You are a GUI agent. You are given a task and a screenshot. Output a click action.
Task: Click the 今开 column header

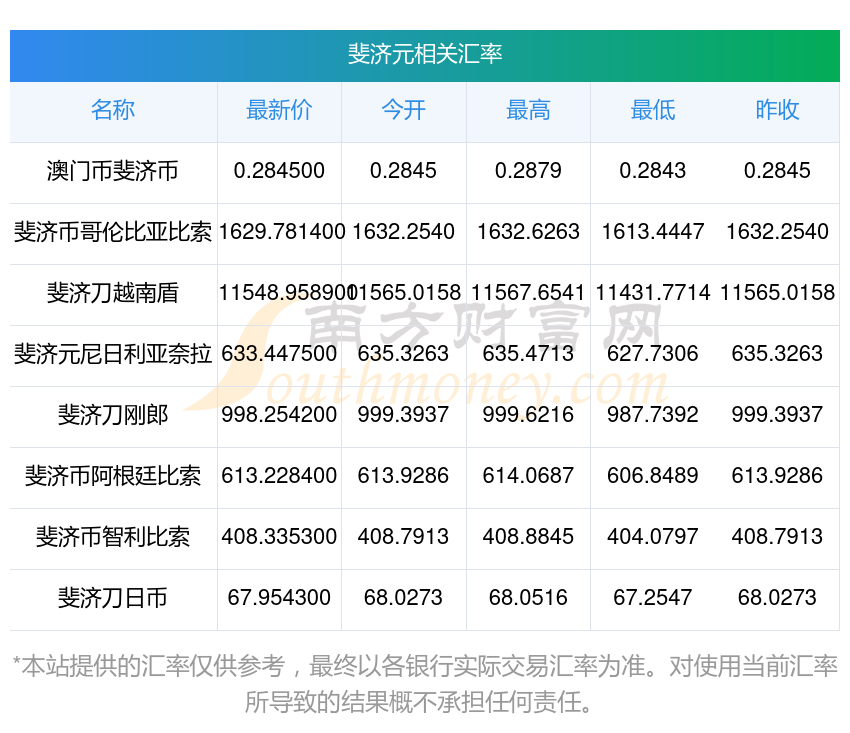(x=403, y=111)
